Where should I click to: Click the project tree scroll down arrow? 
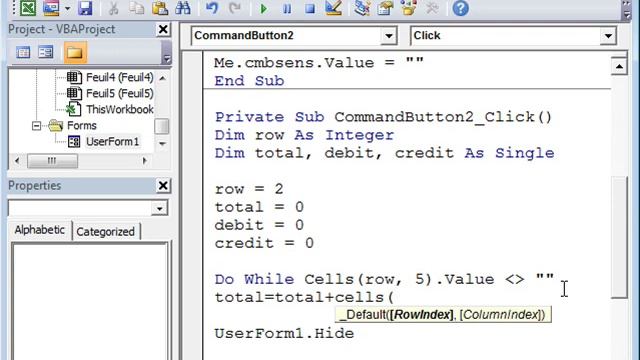pos(162,144)
